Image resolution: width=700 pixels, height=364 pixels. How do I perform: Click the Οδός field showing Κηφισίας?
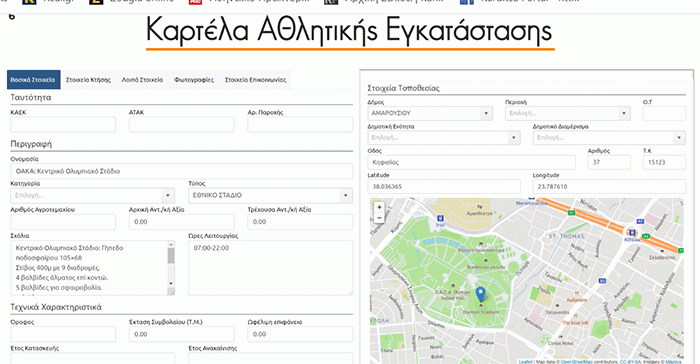(x=471, y=162)
